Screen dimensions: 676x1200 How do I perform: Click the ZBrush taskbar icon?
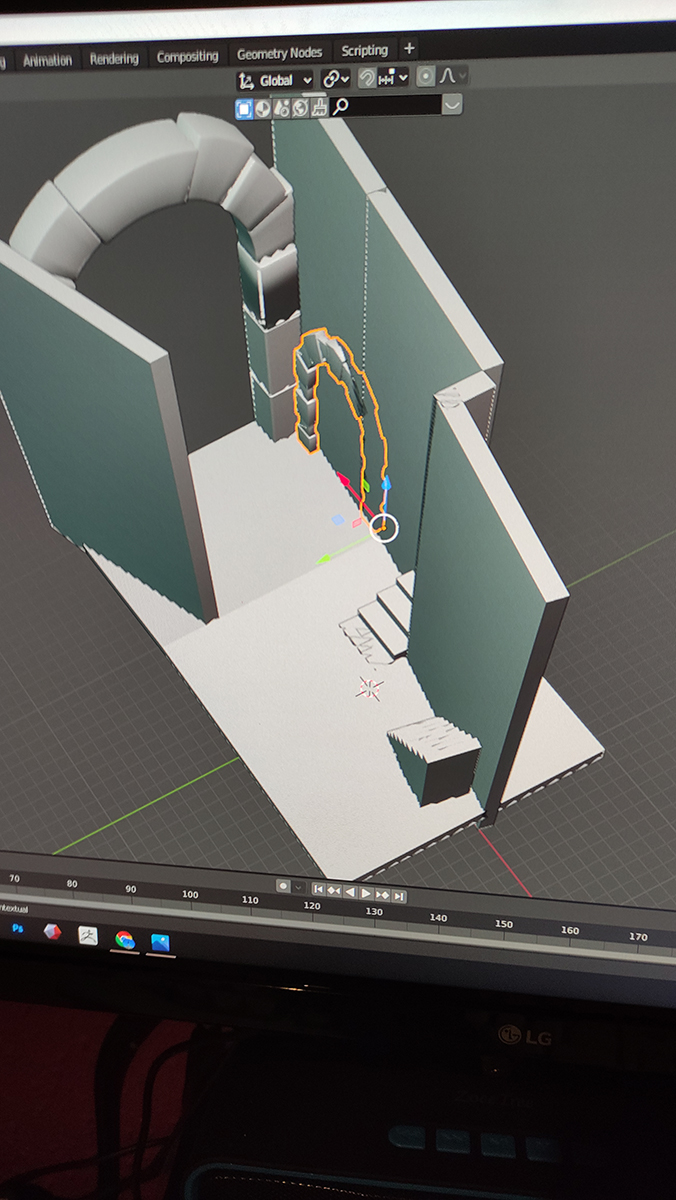coord(88,936)
